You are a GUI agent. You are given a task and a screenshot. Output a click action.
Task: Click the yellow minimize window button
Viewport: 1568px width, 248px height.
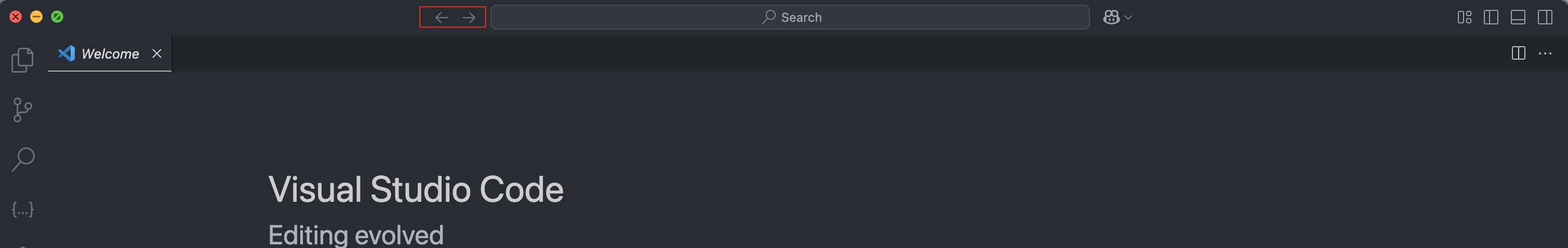pos(36,17)
